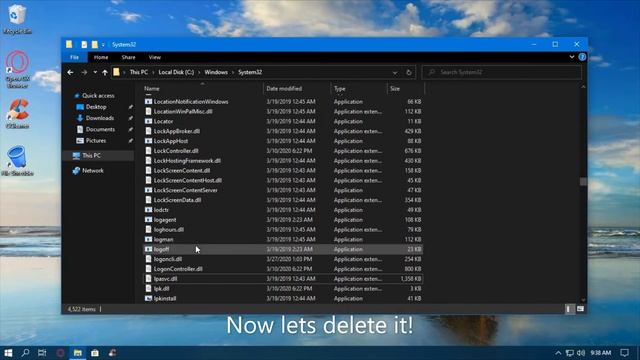Click the taskbar clock showing 9:38 AM
Viewport: 640px width, 360px height.
click(600, 353)
